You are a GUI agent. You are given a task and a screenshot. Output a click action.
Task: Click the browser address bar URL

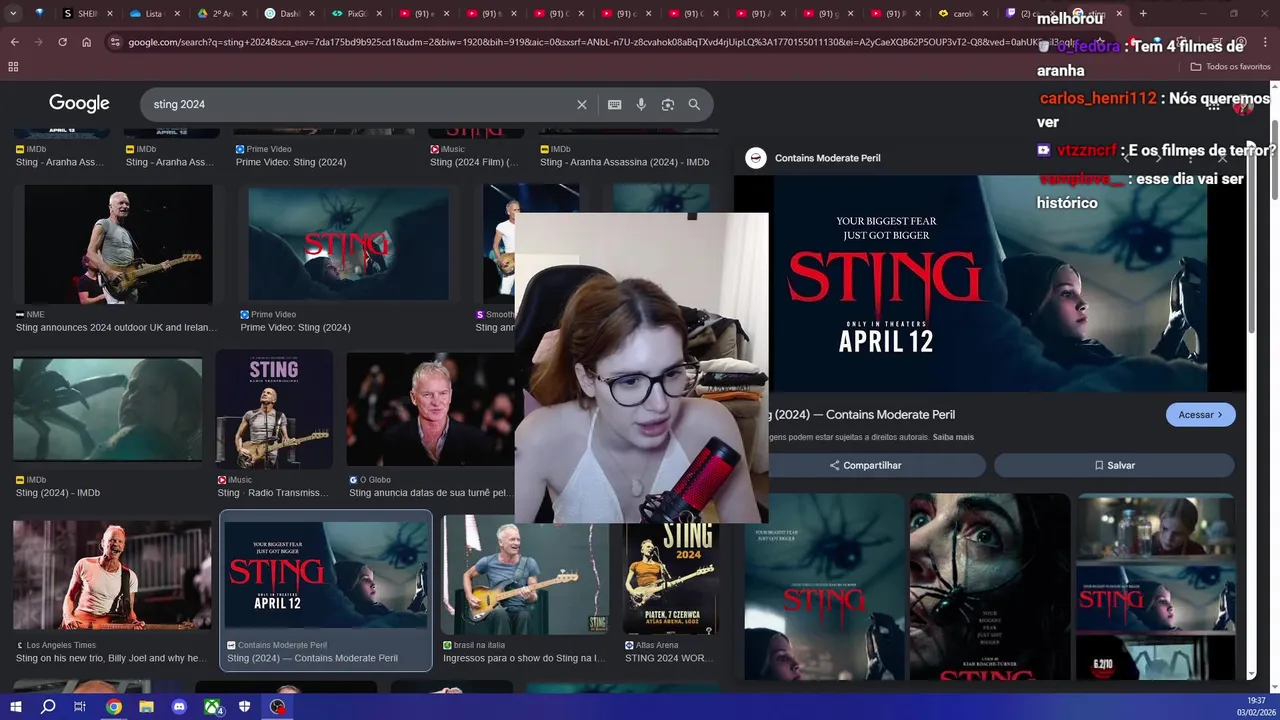pos(600,42)
